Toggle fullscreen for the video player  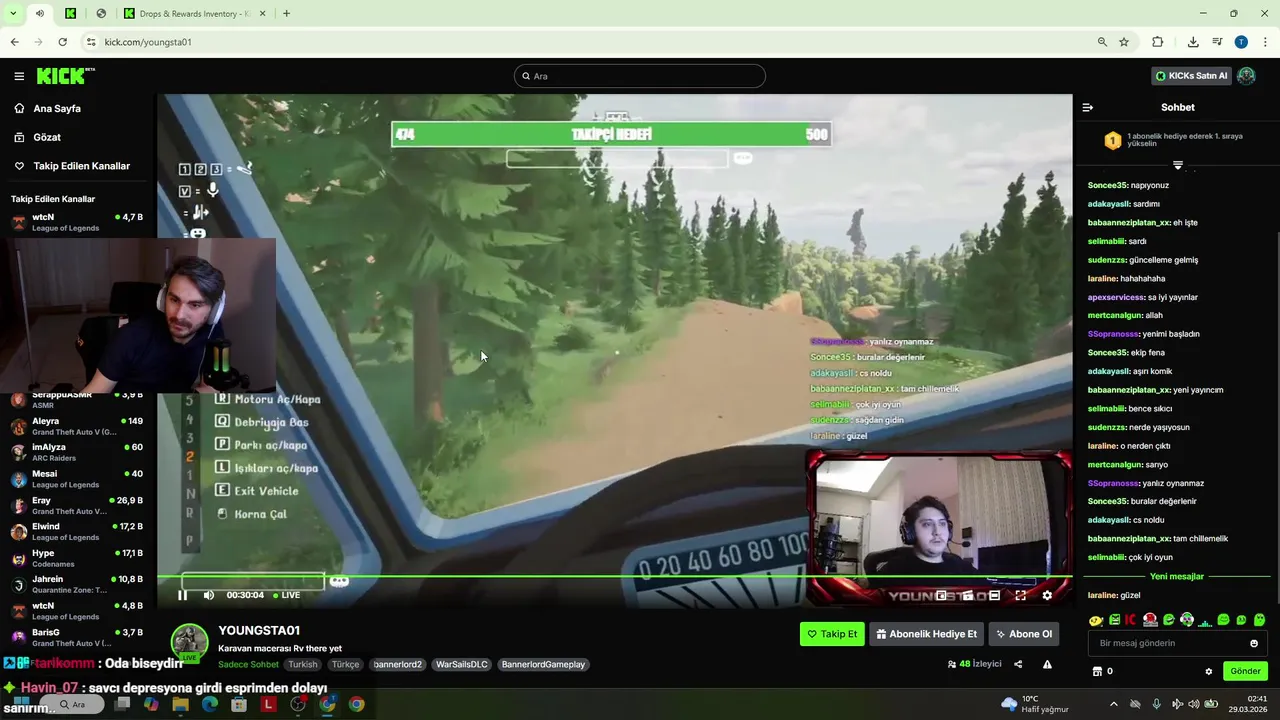pos(1020,595)
